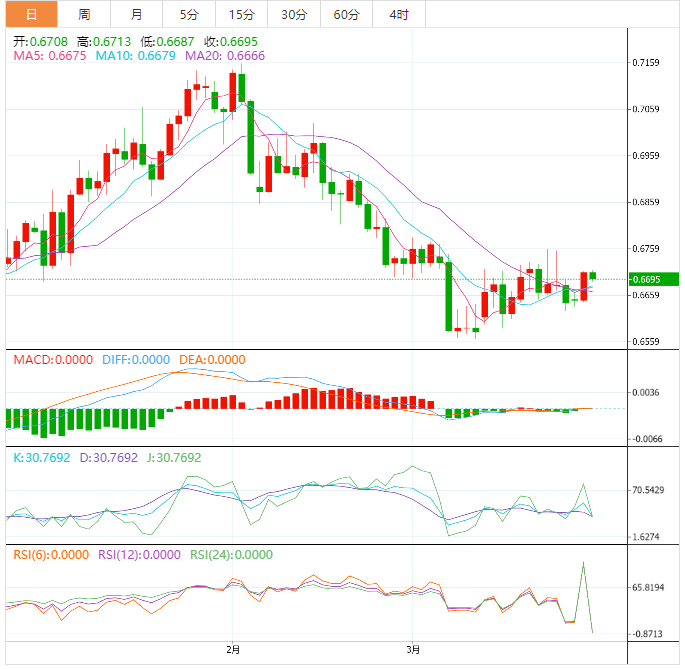Image resolution: width=685 pixels, height=669 pixels.
Task: Click the DEA:0.0000 label
Action: pos(212,360)
